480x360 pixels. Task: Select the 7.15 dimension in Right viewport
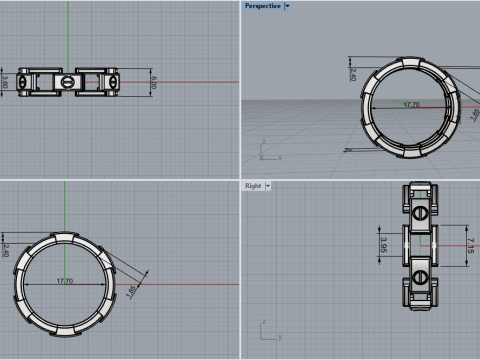point(470,246)
